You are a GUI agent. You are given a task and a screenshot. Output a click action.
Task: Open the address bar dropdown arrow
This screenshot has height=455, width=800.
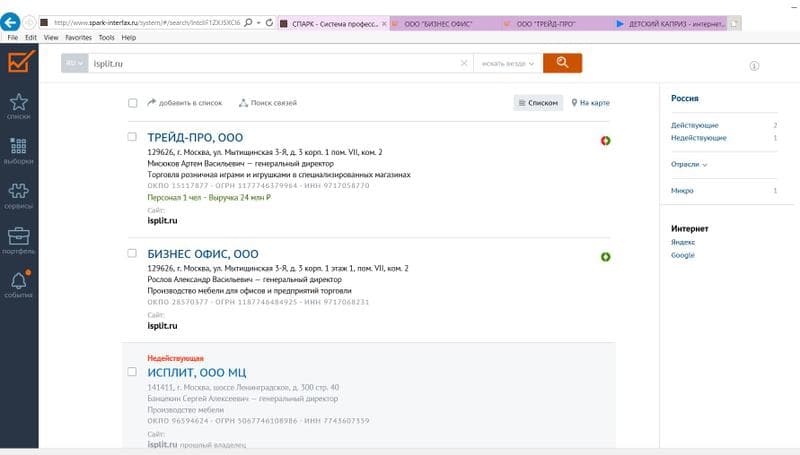coord(259,22)
